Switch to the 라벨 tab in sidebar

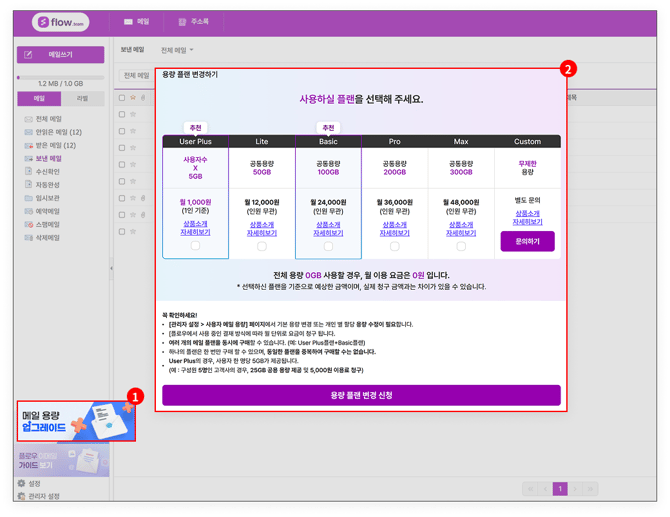pyautogui.click(x=82, y=99)
